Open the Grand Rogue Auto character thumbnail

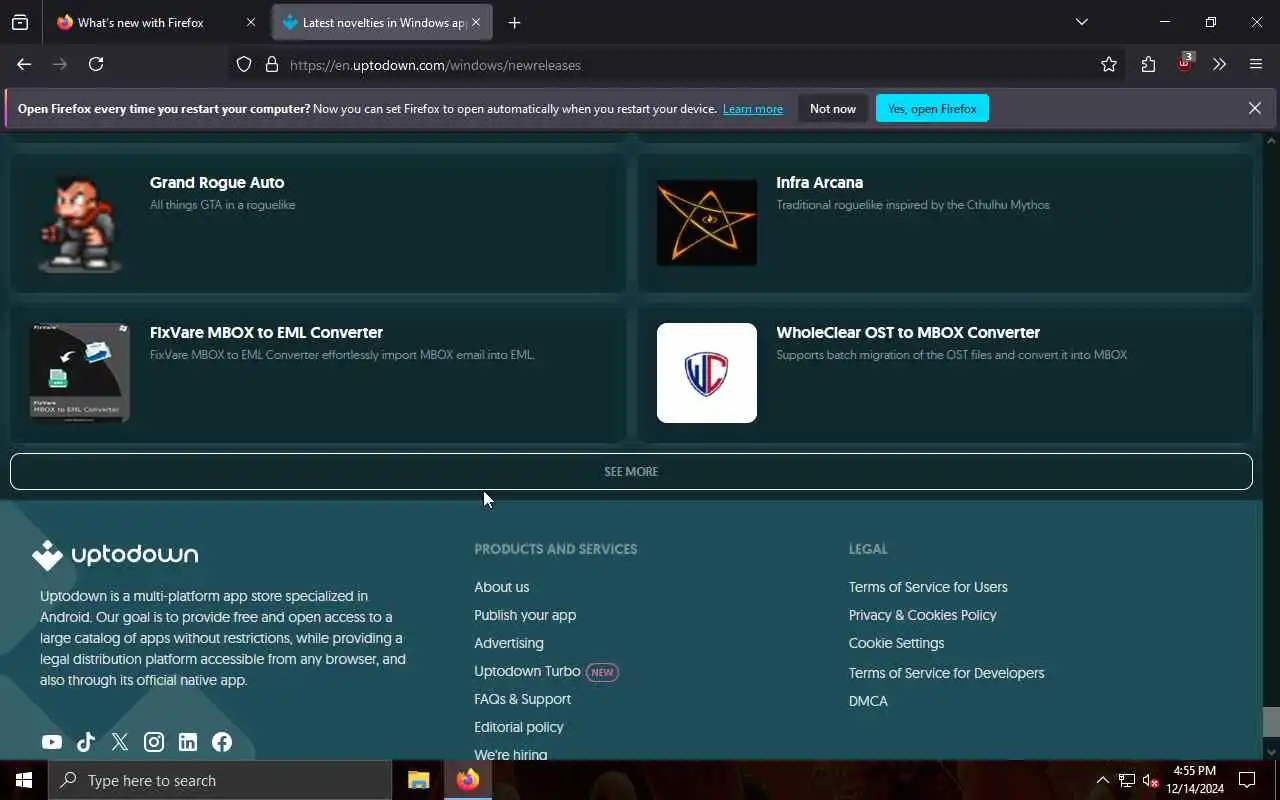80,223
